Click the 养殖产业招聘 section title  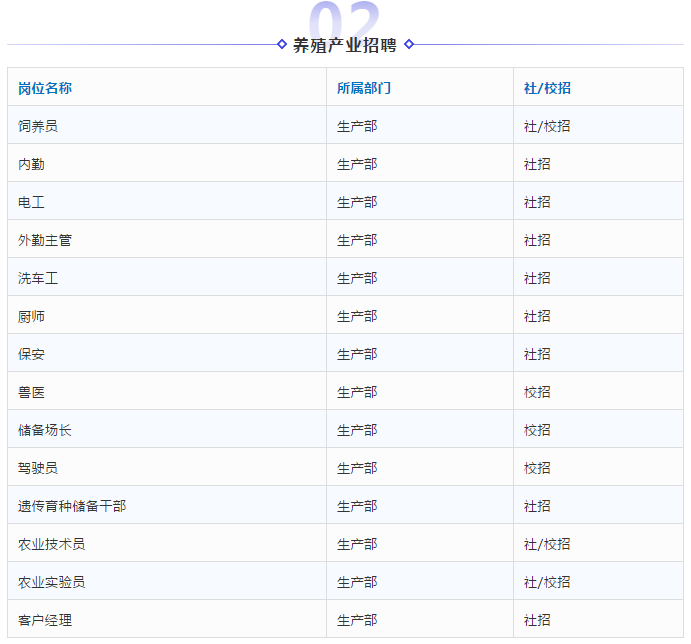345,45
